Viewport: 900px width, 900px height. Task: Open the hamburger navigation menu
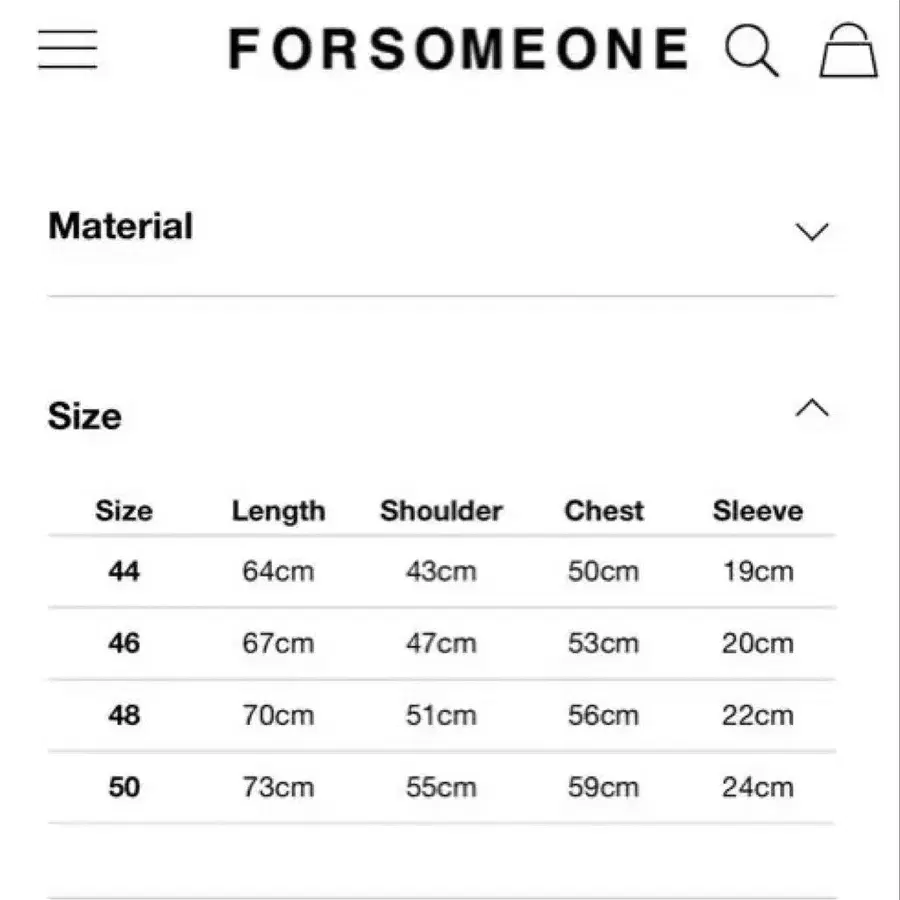(68, 49)
